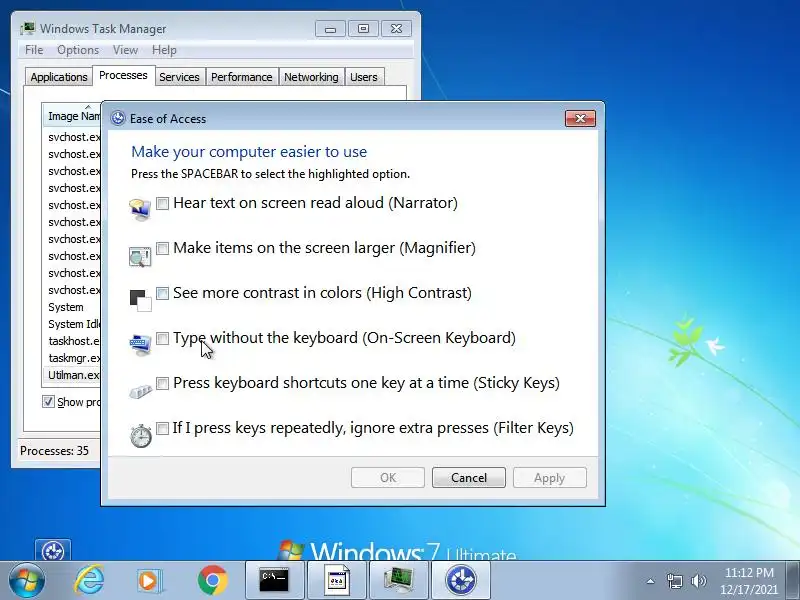Open the text document taskbar item
This screenshot has width=800, height=600.
(337, 581)
